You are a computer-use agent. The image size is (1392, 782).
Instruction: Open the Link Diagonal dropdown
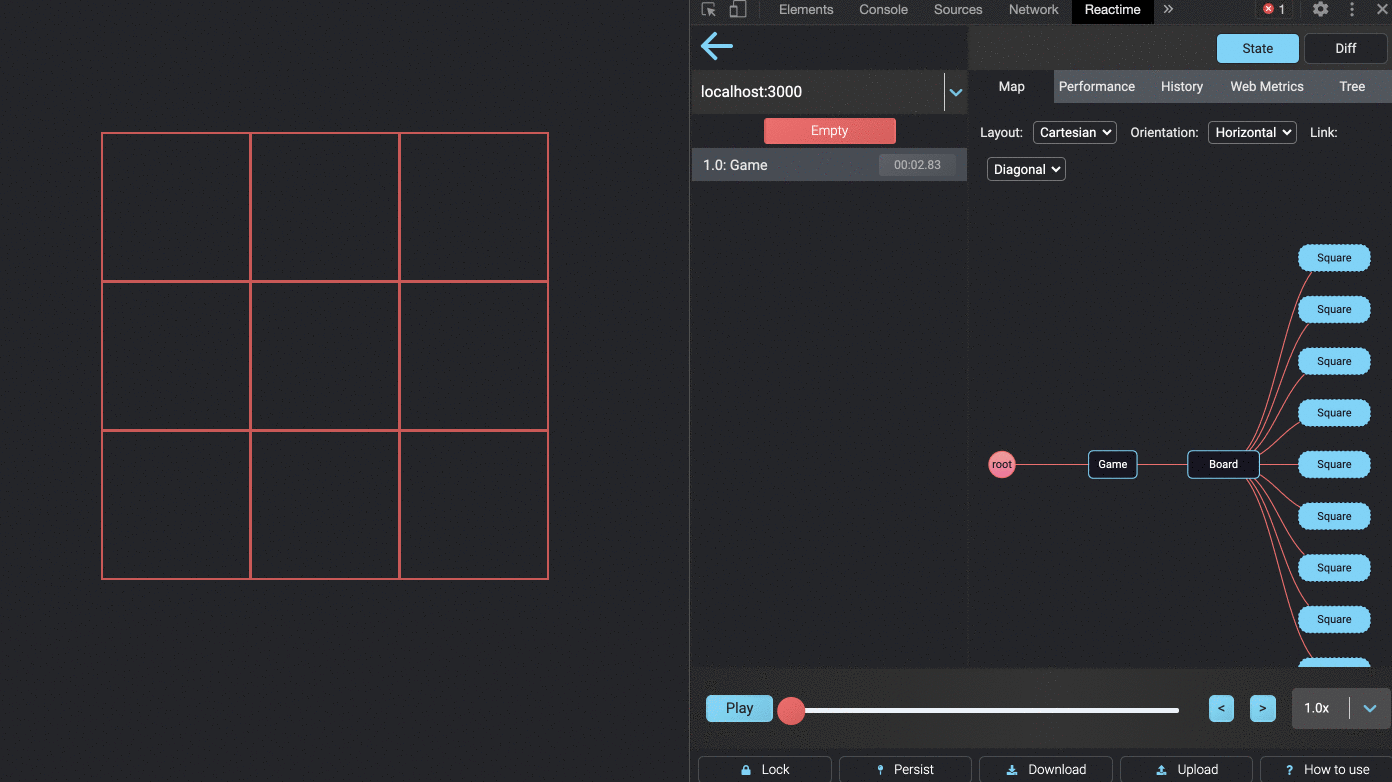coord(1025,169)
